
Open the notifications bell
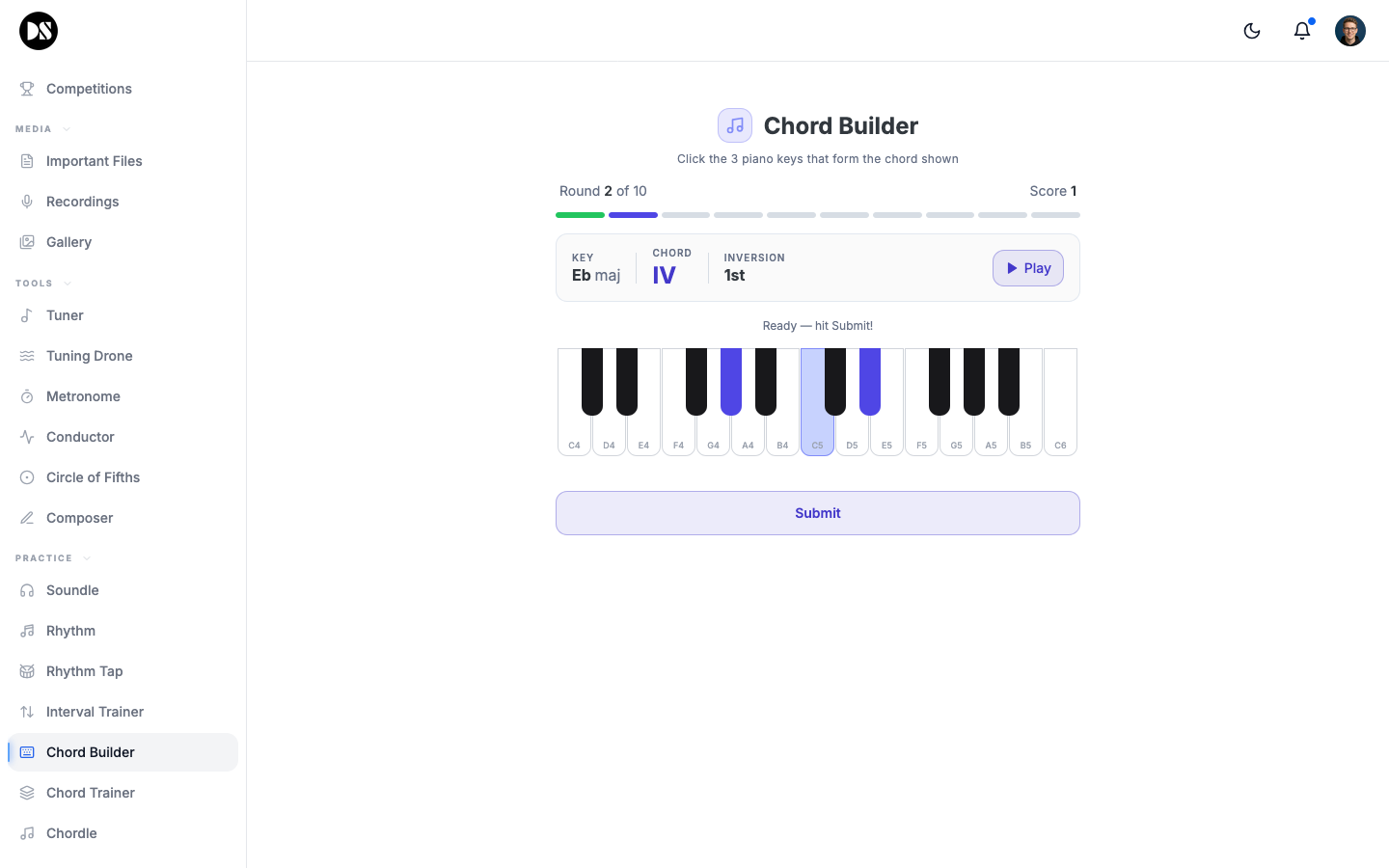point(1301,30)
